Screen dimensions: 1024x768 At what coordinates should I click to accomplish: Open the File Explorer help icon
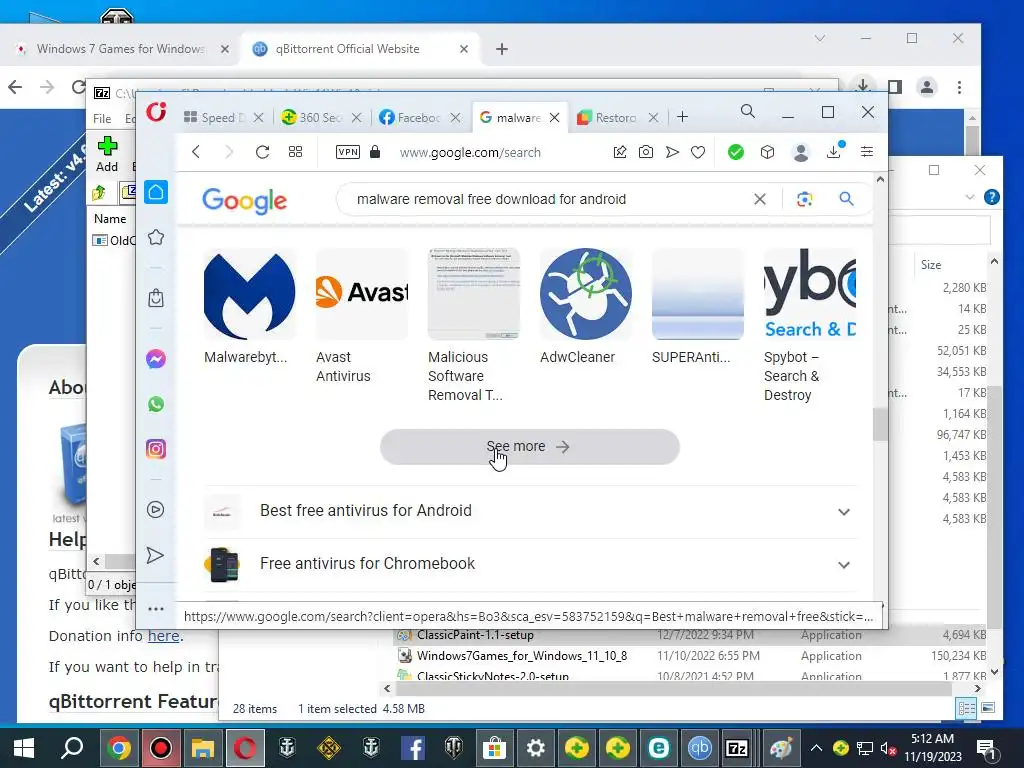(x=991, y=197)
